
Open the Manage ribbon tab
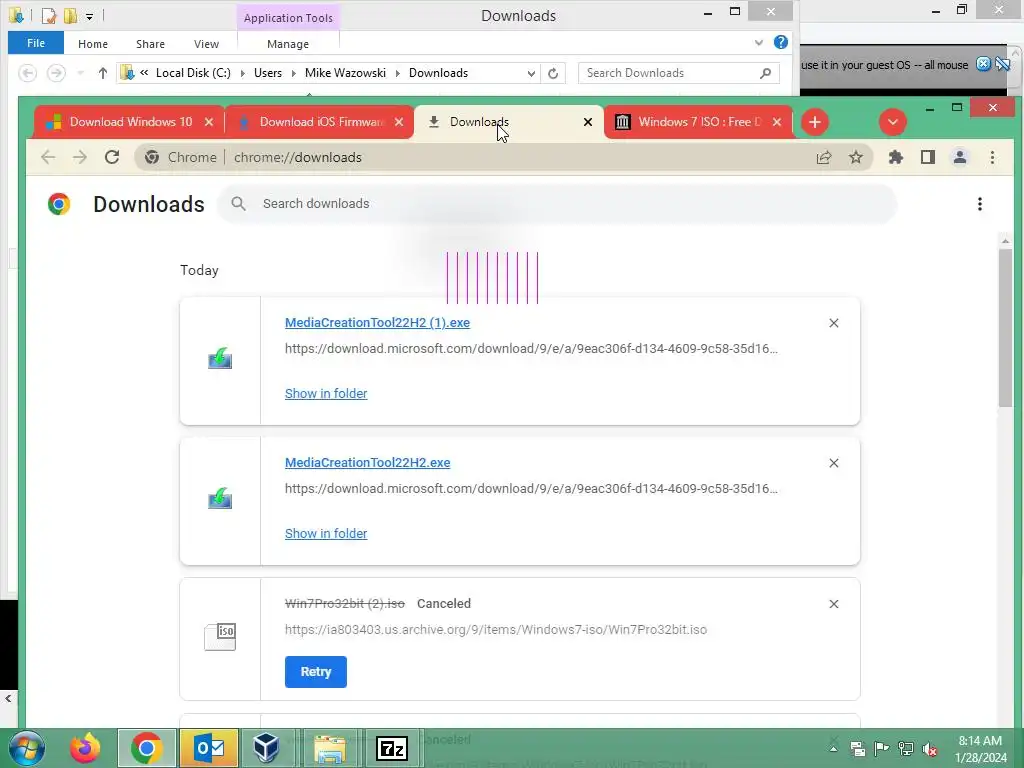(x=288, y=44)
